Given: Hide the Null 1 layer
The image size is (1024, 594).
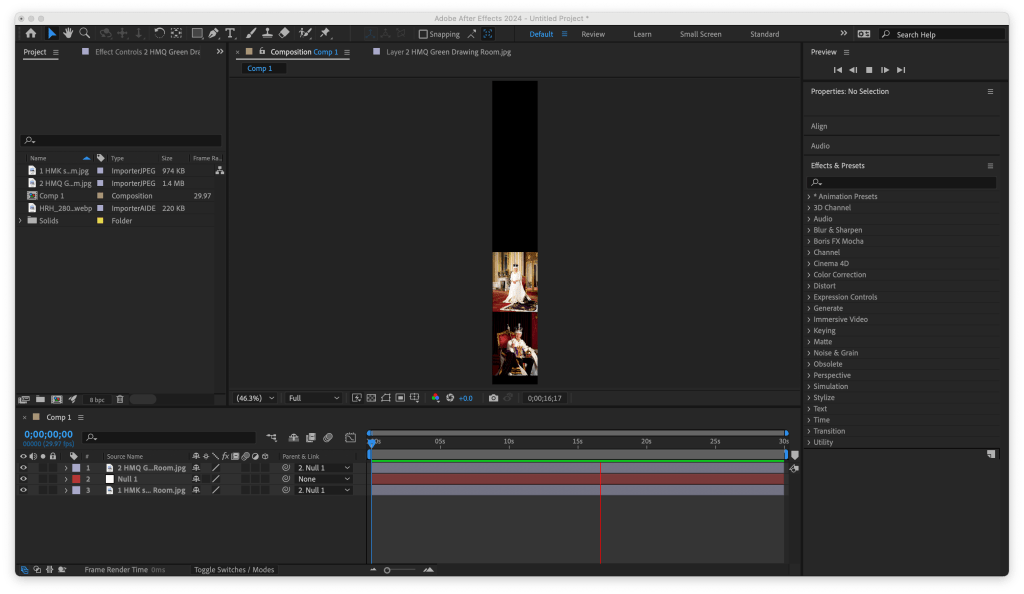Looking at the screenshot, I should tap(23, 479).
